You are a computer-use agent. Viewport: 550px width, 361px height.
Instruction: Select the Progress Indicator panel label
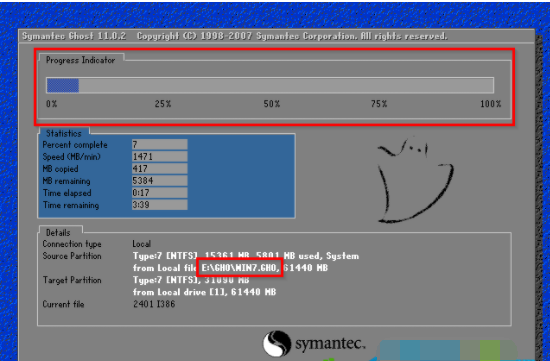[x=80, y=60]
